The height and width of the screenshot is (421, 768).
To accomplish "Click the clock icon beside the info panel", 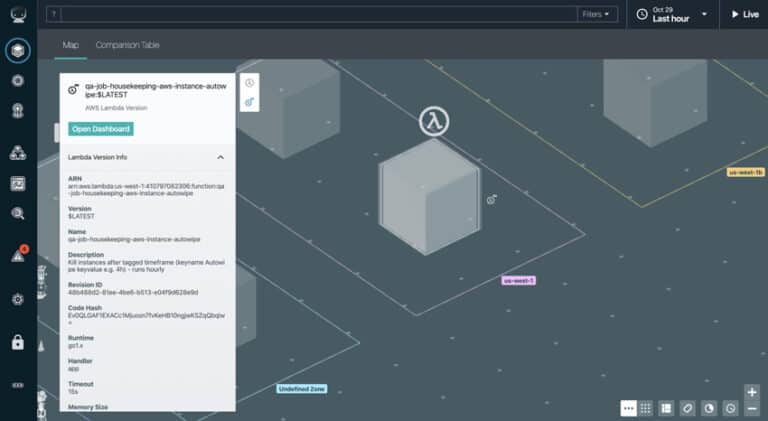I will (249, 83).
